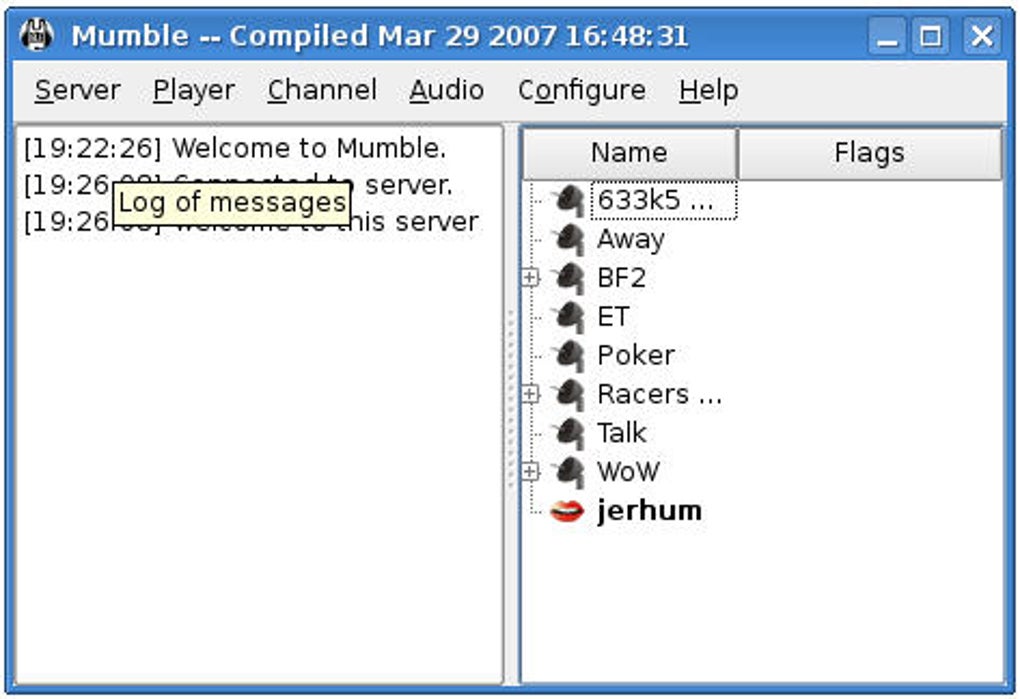The image size is (1020, 699).
Task: Click the WoW channel icon
Action: pos(570,471)
